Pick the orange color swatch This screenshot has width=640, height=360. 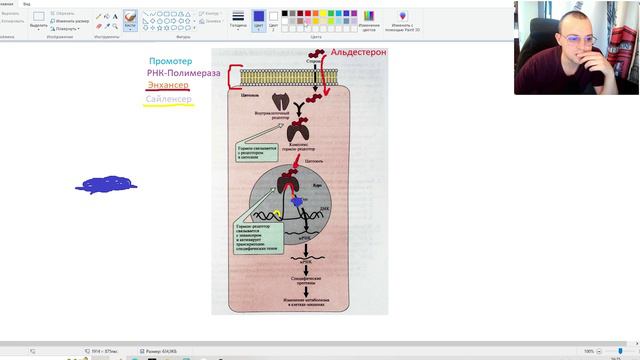(x=316, y=13)
